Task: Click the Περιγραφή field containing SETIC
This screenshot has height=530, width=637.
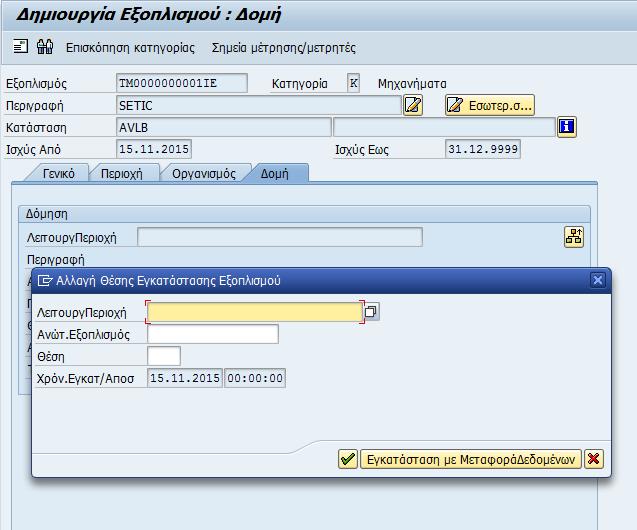Action: click(x=258, y=106)
